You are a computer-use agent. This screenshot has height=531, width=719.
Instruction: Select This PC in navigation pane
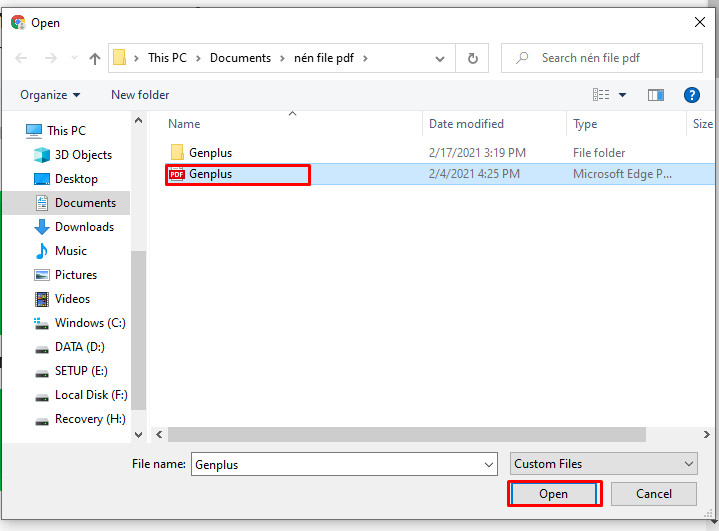(x=66, y=131)
